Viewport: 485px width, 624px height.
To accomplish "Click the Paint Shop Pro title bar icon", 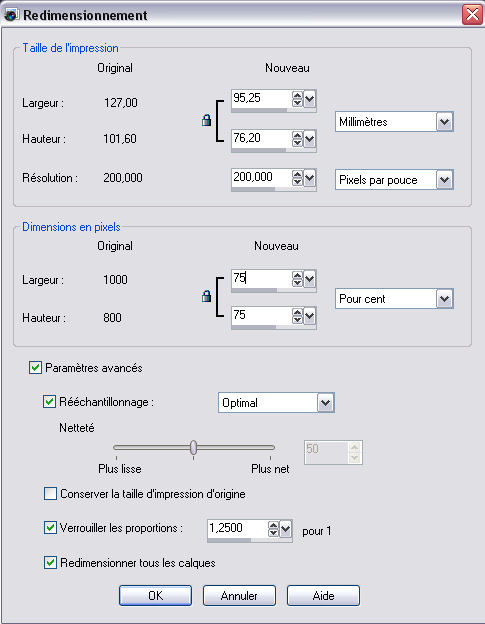I will coord(11,15).
